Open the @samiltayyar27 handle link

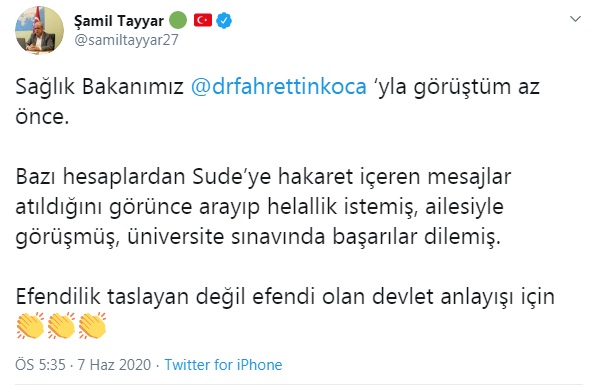(x=126, y=40)
